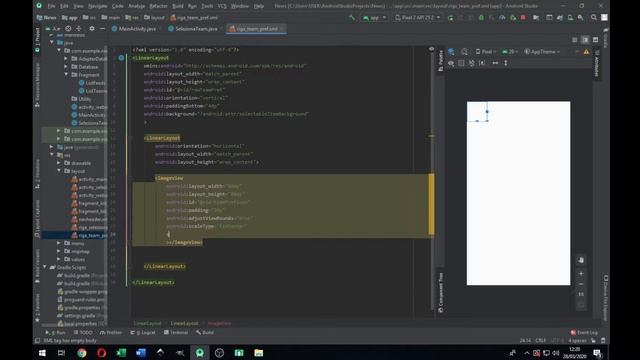Collapse the java folder in project tree
The width and height of the screenshot is (640, 360).
tap(52, 42)
